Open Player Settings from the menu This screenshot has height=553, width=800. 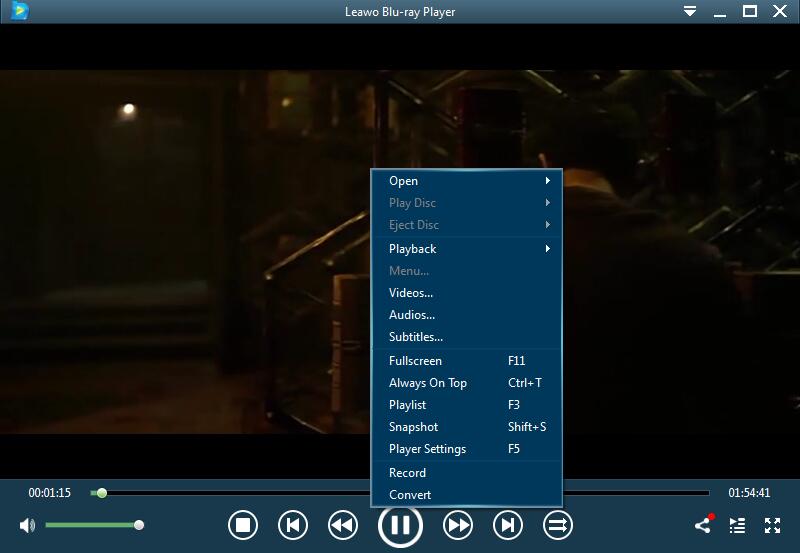[467, 449]
